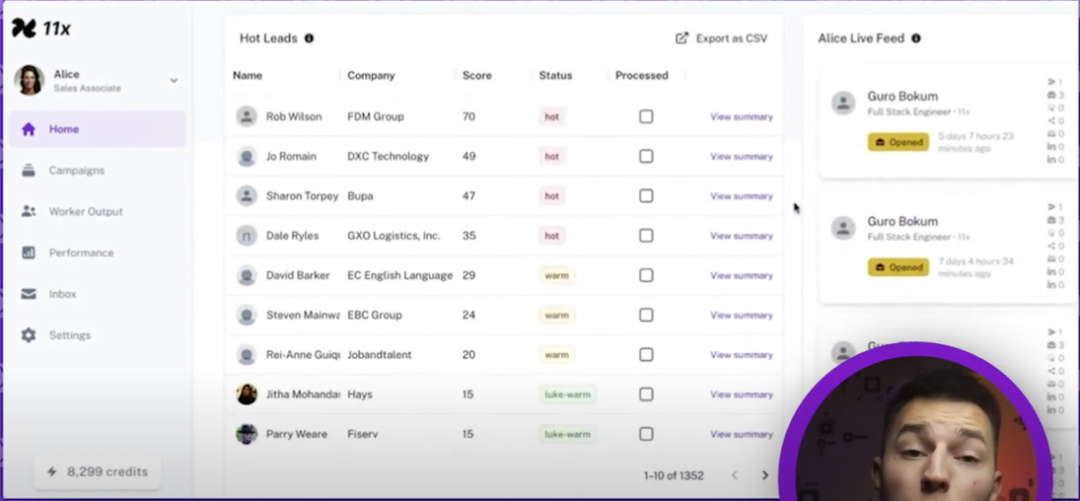The width and height of the screenshot is (1080, 501).
Task: View summary for Dale Ryles
Action: 741,236
